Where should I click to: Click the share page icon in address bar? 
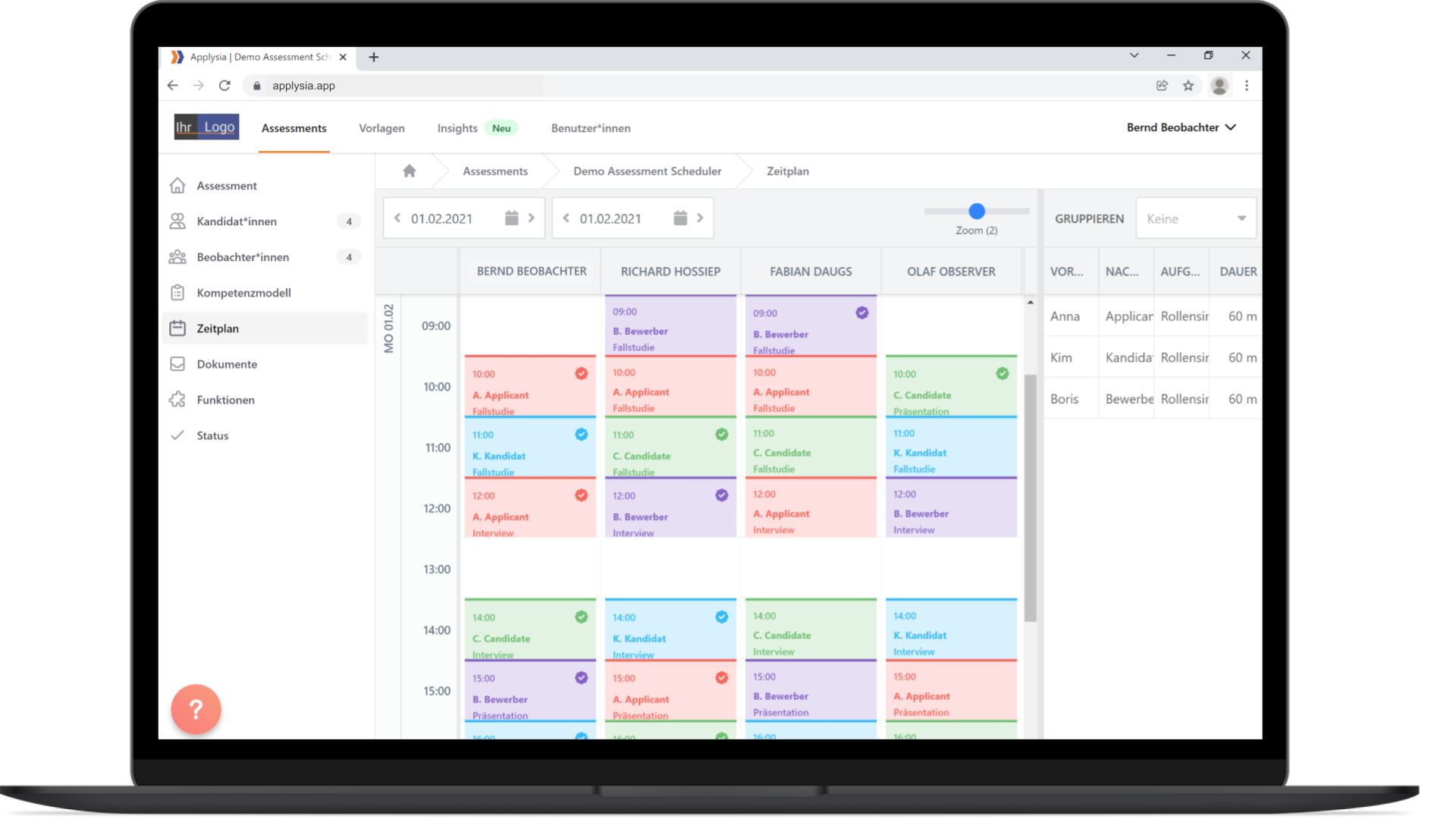click(1162, 86)
